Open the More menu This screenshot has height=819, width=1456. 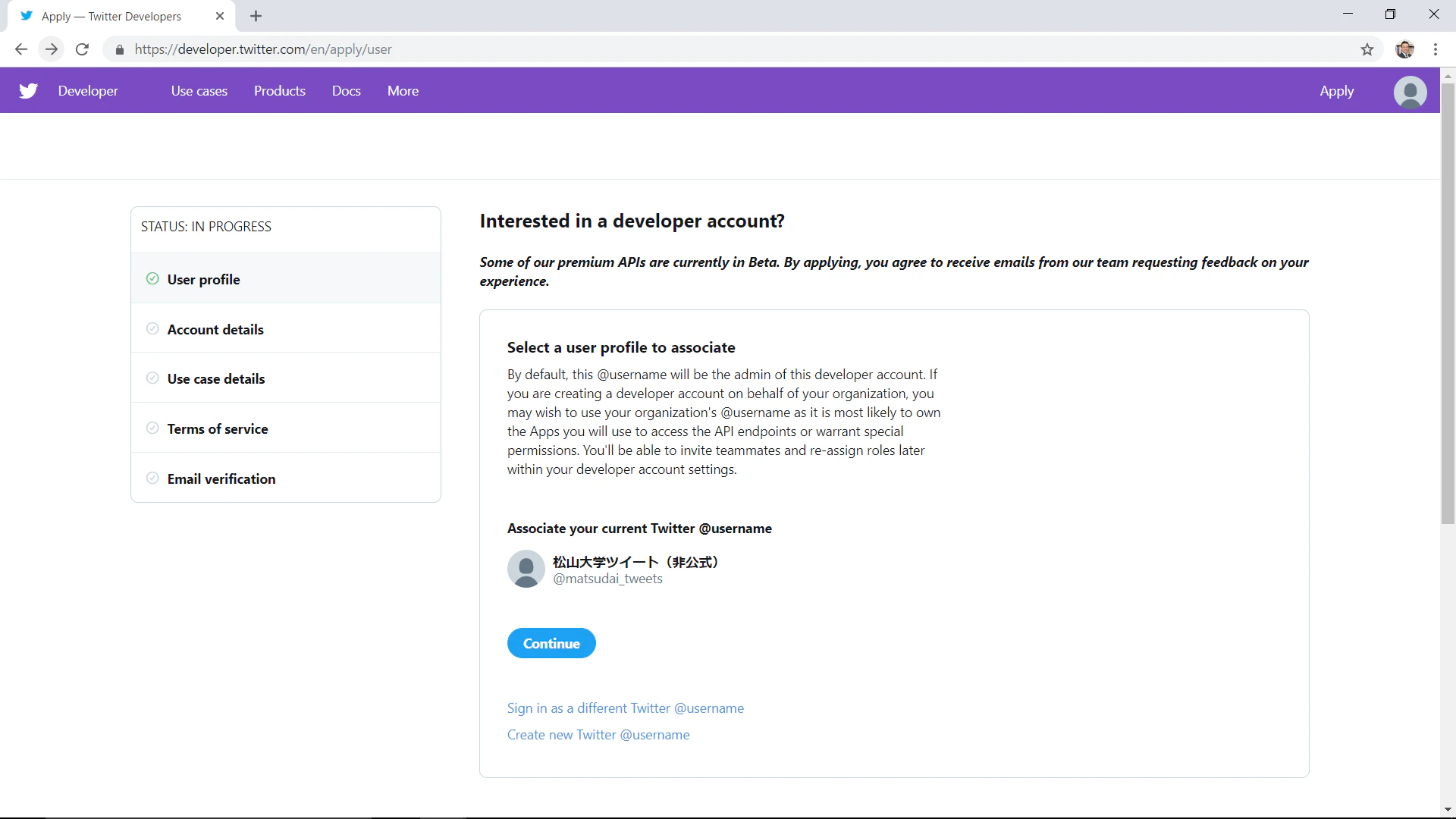click(x=403, y=91)
